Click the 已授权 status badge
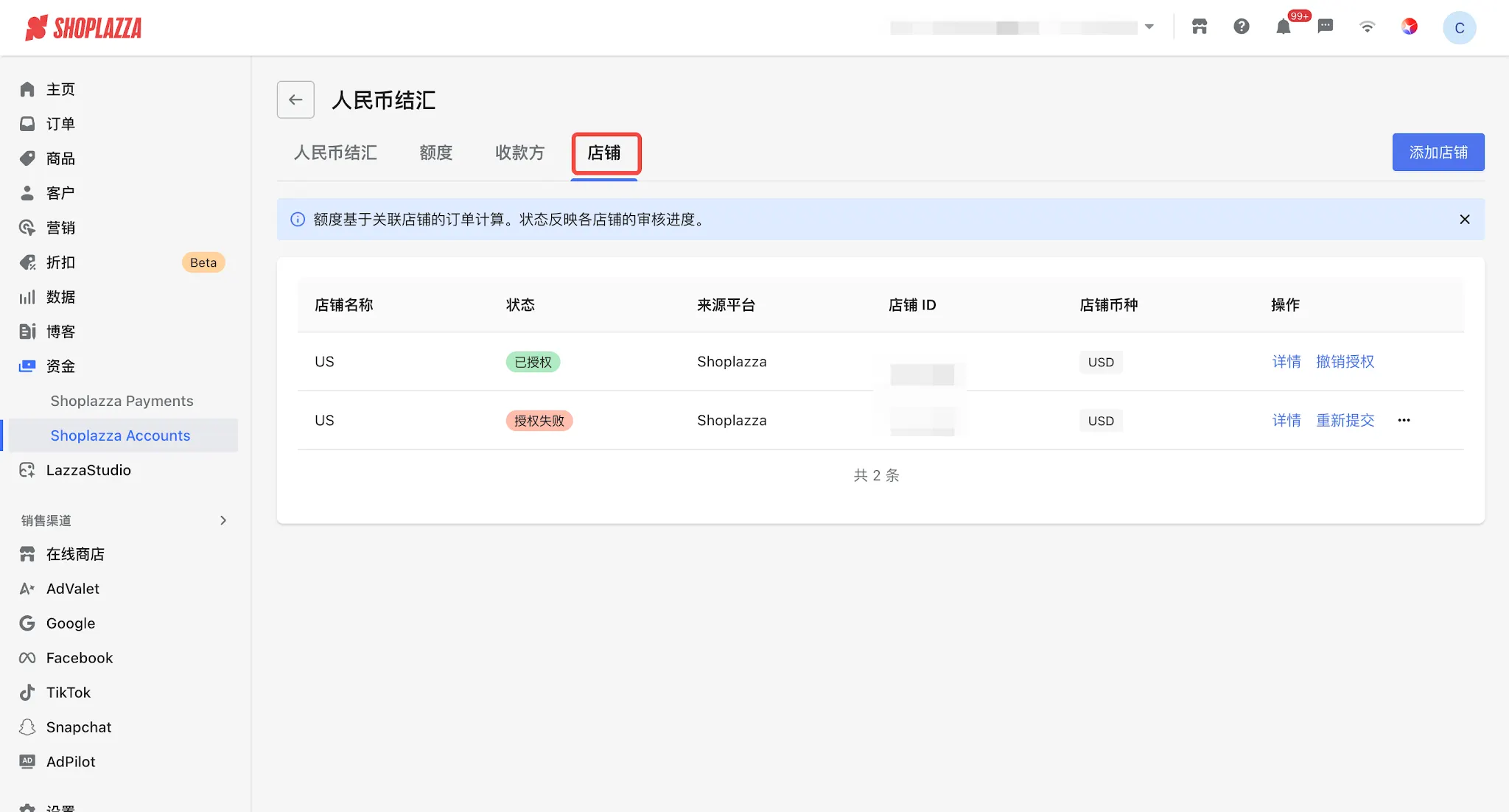This screenshot has height=812, width=1509. click(x=533, y=362)
